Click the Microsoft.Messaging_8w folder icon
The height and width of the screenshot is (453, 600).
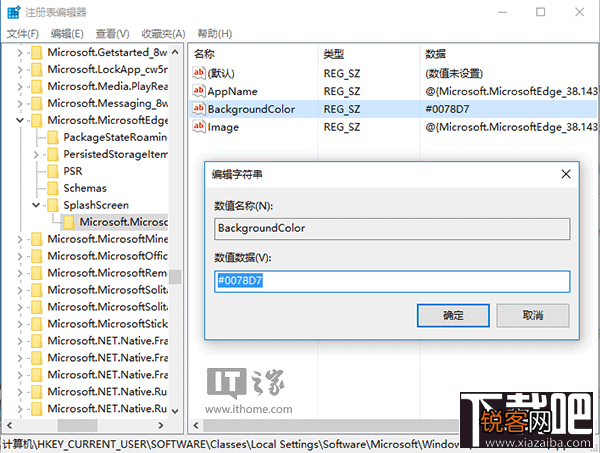click(37, 103)
